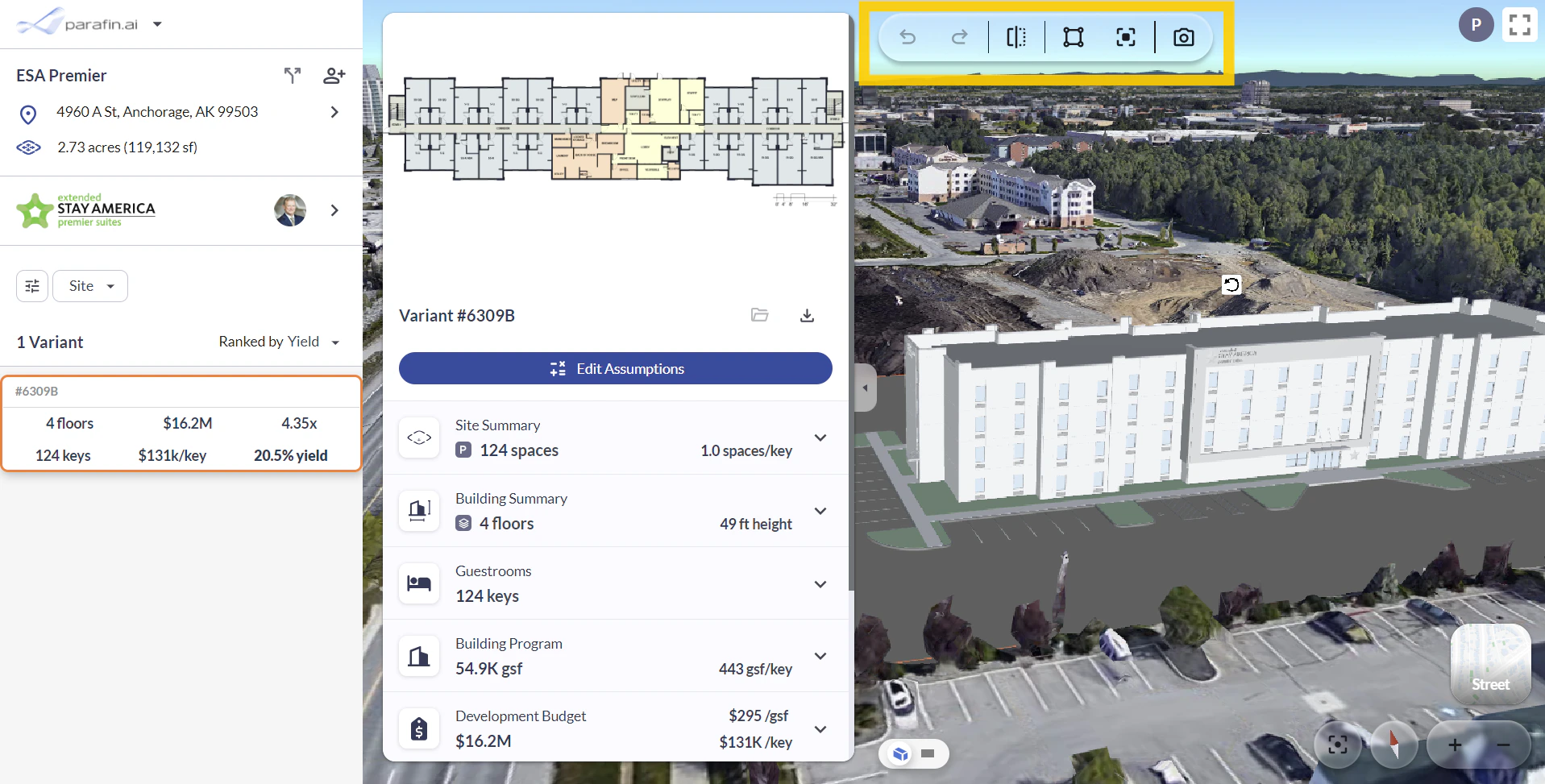1545x784 pixels.
Task: Click the Redo icon in the map toolbar
Action: [960, 37]
